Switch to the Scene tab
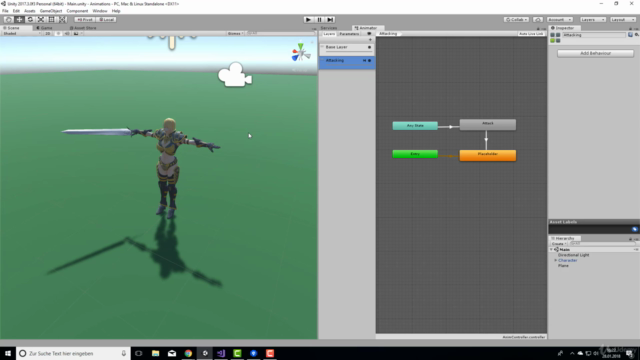 [x=12, y=28]
